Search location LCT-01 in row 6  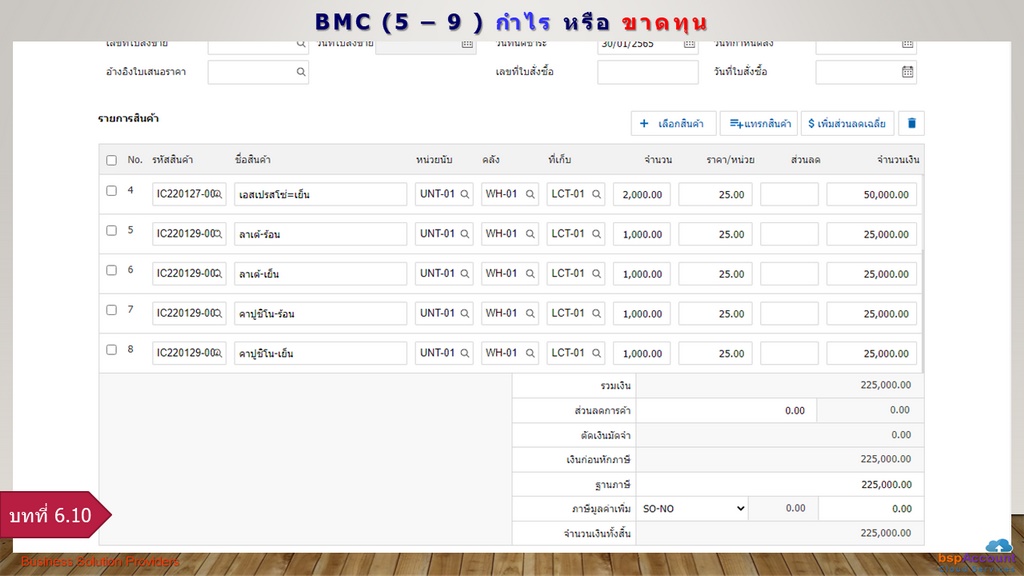[x=596, y=274]
